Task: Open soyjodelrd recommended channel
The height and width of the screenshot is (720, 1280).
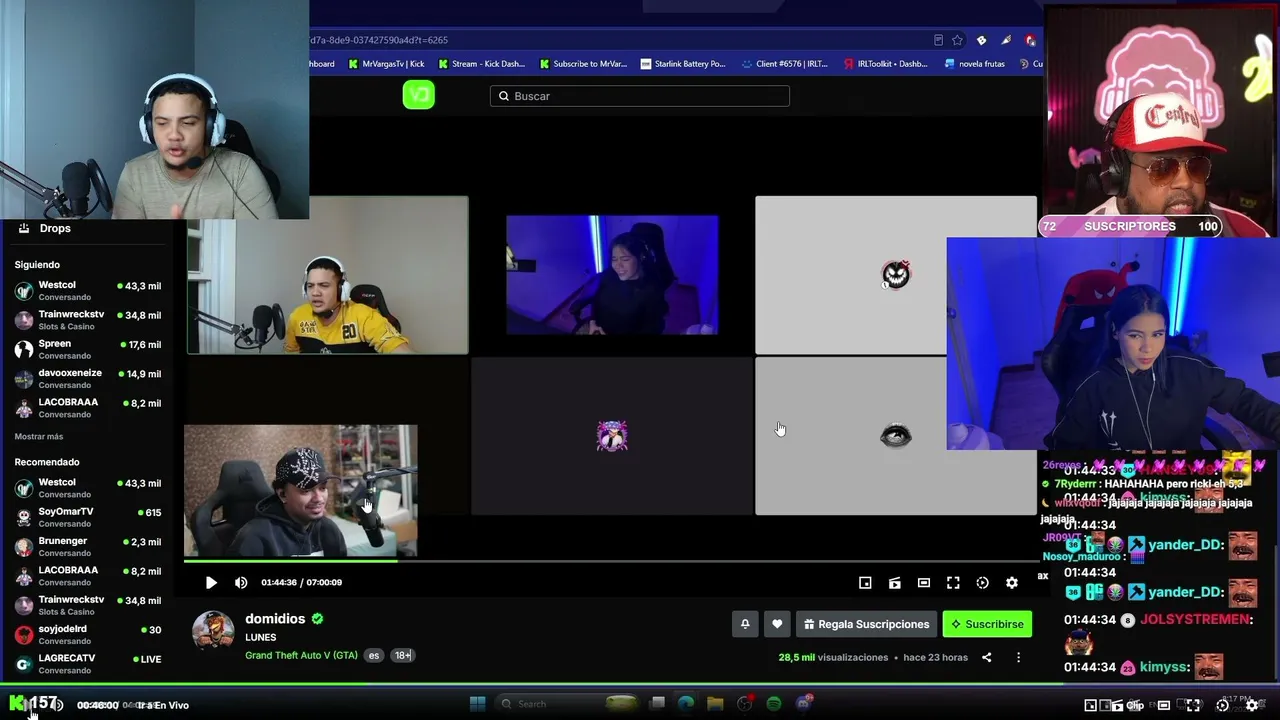Action: coord(88,635)
